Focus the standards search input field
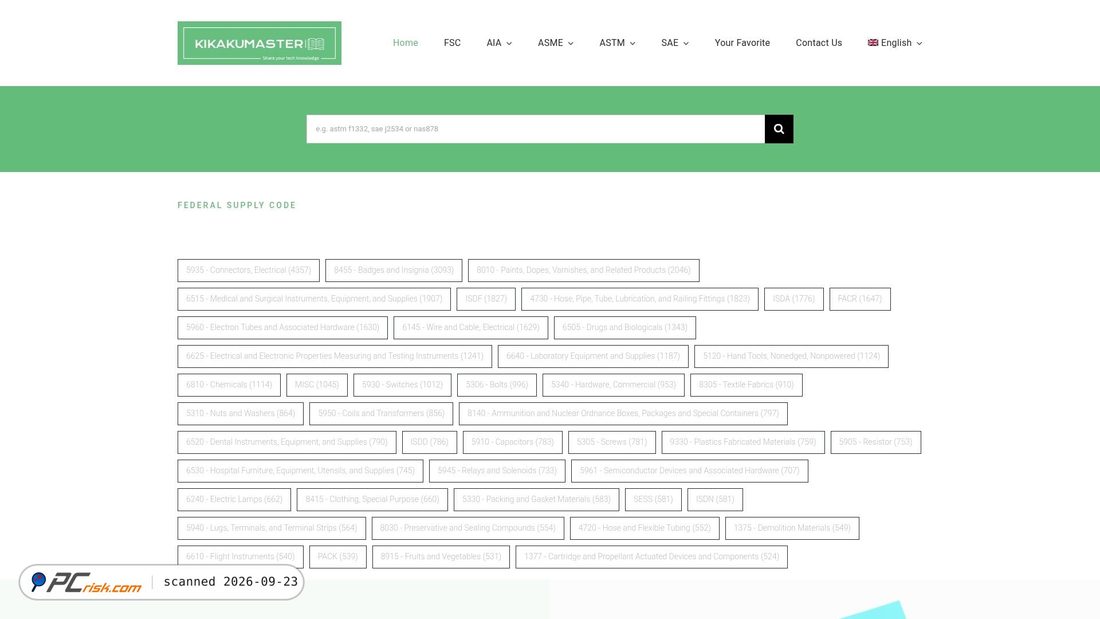This screenshot has height=619, width=1100. coord(535,129)
